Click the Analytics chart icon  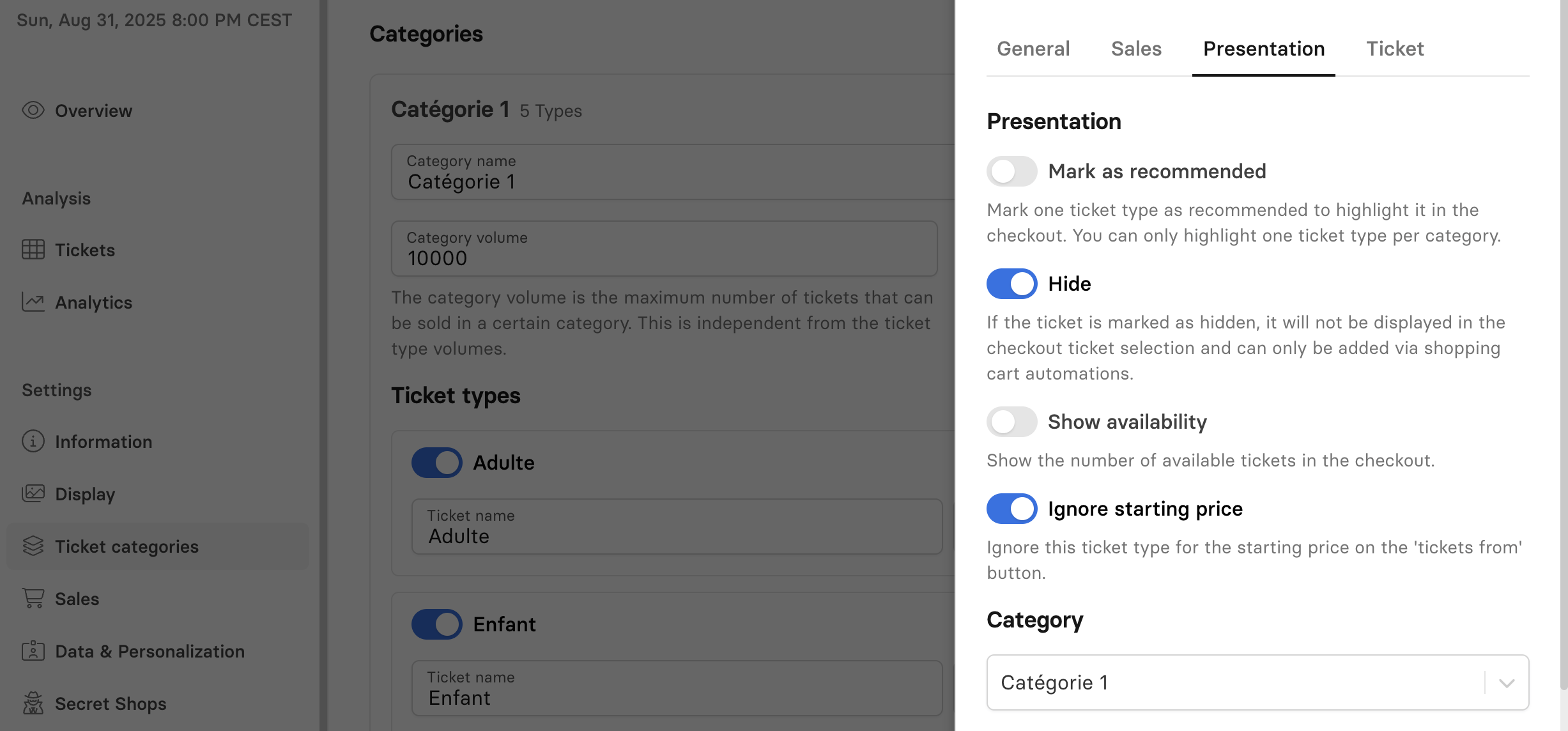[x=33, y=302]
